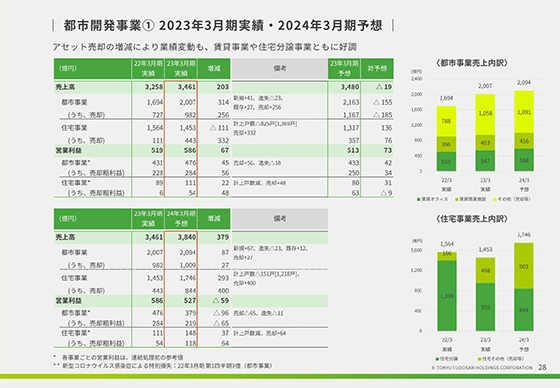Click the remark 売却△65、逸失△11
This screenshot has height=388, width=560.
click(x=258, y=313)
